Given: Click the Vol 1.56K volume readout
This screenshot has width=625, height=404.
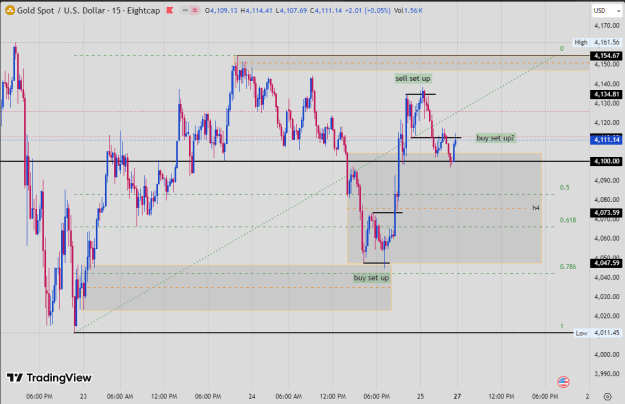Looking at the screenshot, I should tap(408, 11).
